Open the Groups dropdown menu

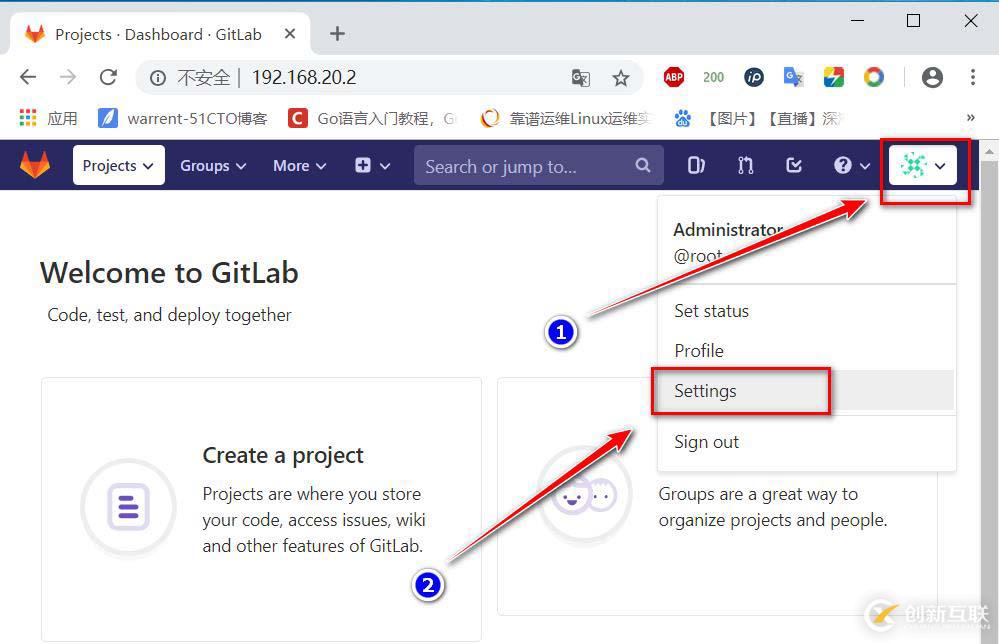(x=213, y=166)
